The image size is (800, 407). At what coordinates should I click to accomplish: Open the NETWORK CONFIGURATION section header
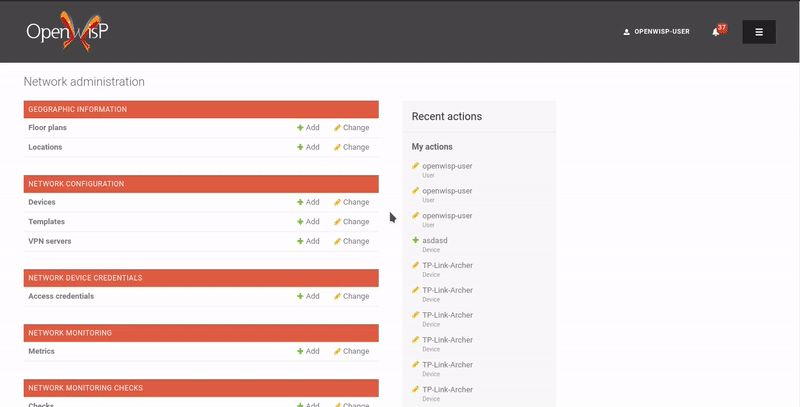click(x=76, y=184)
